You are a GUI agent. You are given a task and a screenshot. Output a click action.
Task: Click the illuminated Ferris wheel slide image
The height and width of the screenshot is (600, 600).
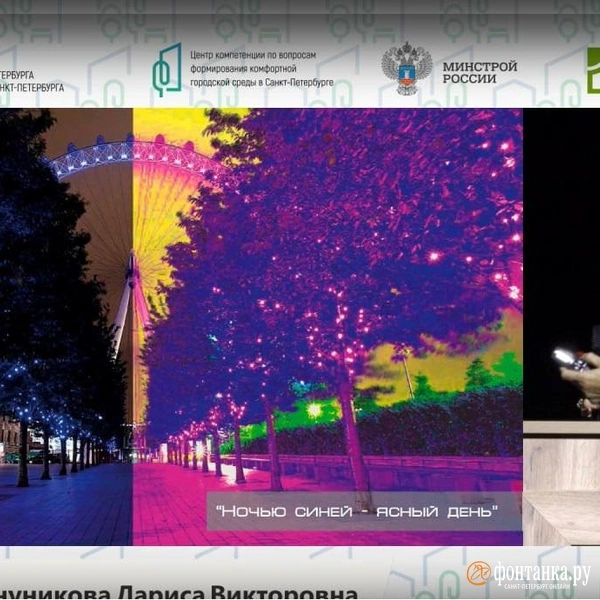(261, 327)
